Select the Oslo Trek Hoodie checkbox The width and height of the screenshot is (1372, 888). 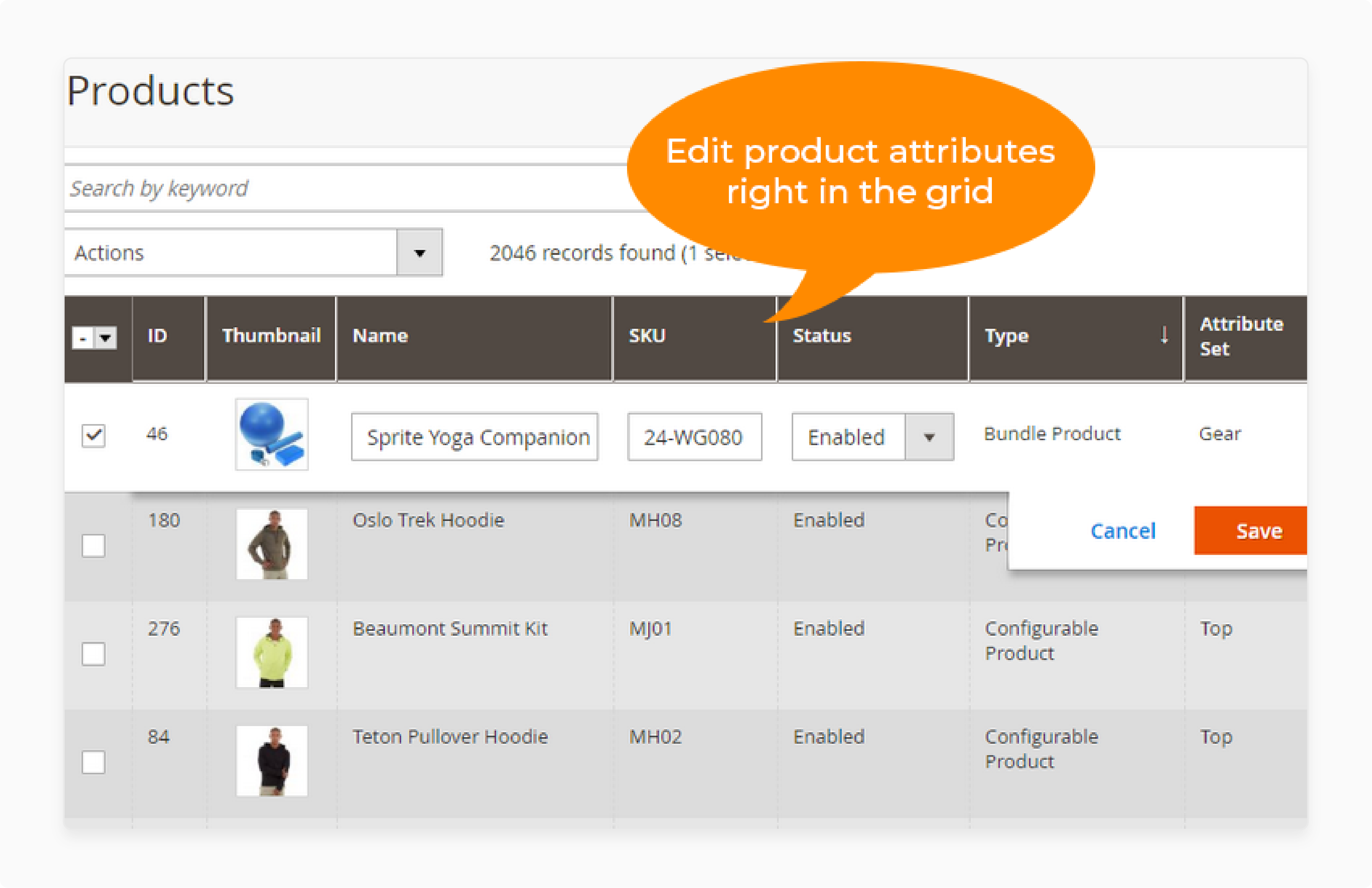(93, 546)
